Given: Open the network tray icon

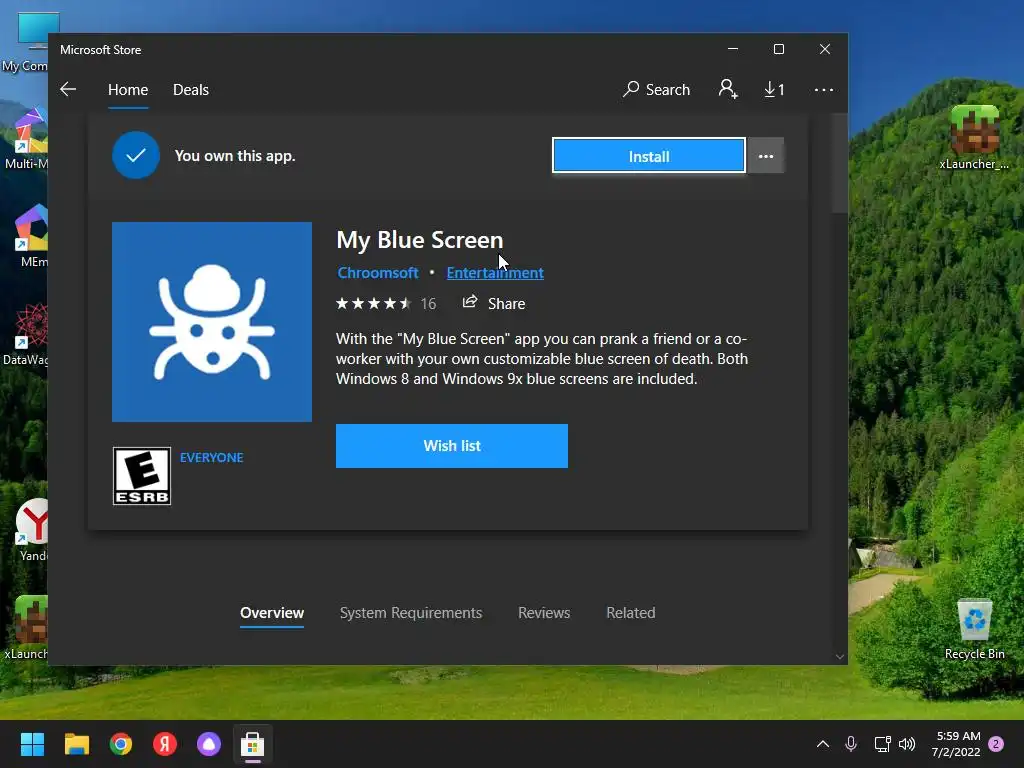Looking at the screenshot, I should 882,744.
